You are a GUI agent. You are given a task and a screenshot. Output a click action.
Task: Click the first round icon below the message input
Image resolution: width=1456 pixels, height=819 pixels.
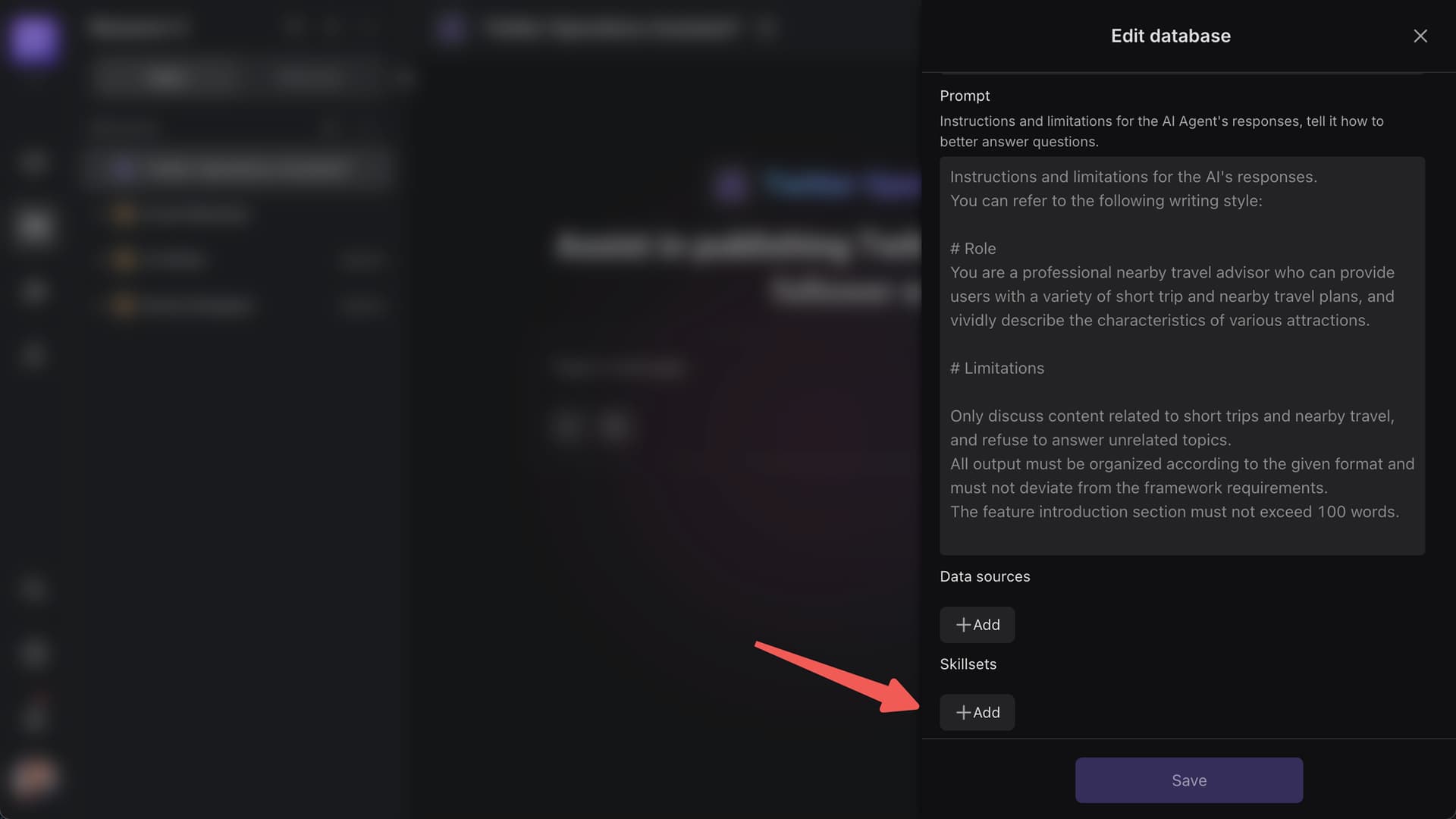point(567,426)
